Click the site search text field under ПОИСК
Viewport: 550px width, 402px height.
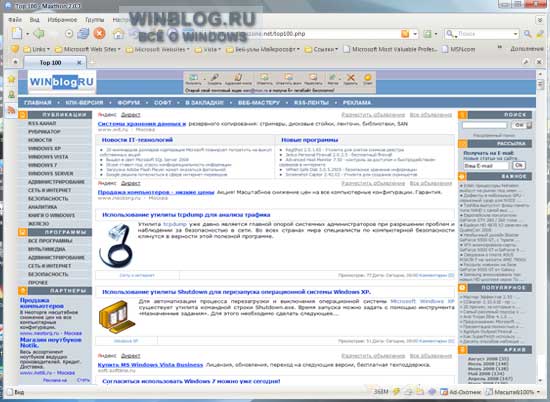click(x=484, y=125)
